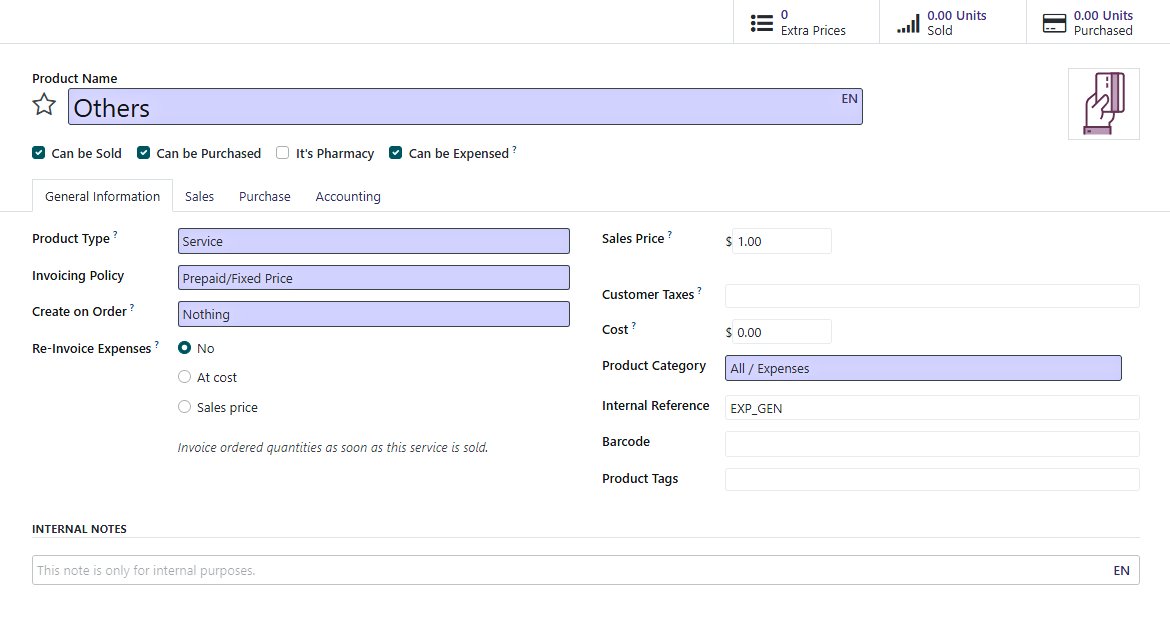Click EN language badge in internal notes
Screen dimensions: 1170x635
(1121, 571)
